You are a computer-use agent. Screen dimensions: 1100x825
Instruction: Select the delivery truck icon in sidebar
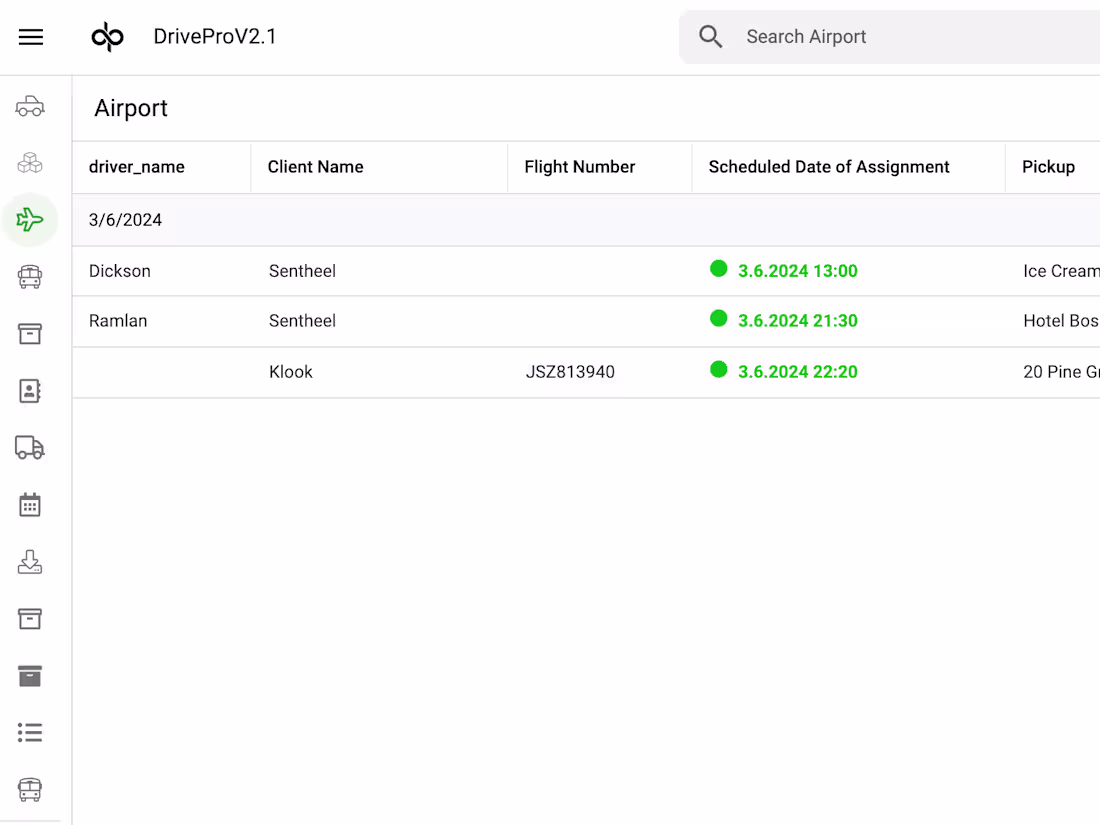coord(30,447)
